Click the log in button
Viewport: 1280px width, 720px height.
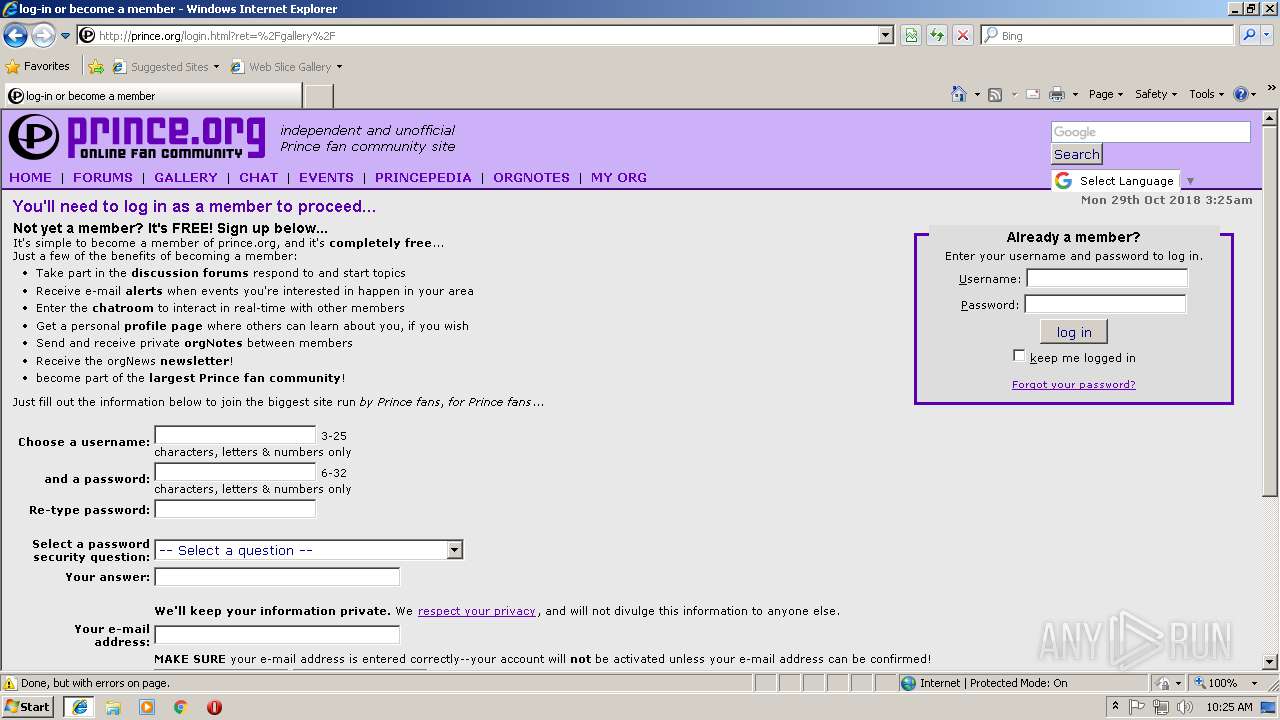pos(1074,332)
